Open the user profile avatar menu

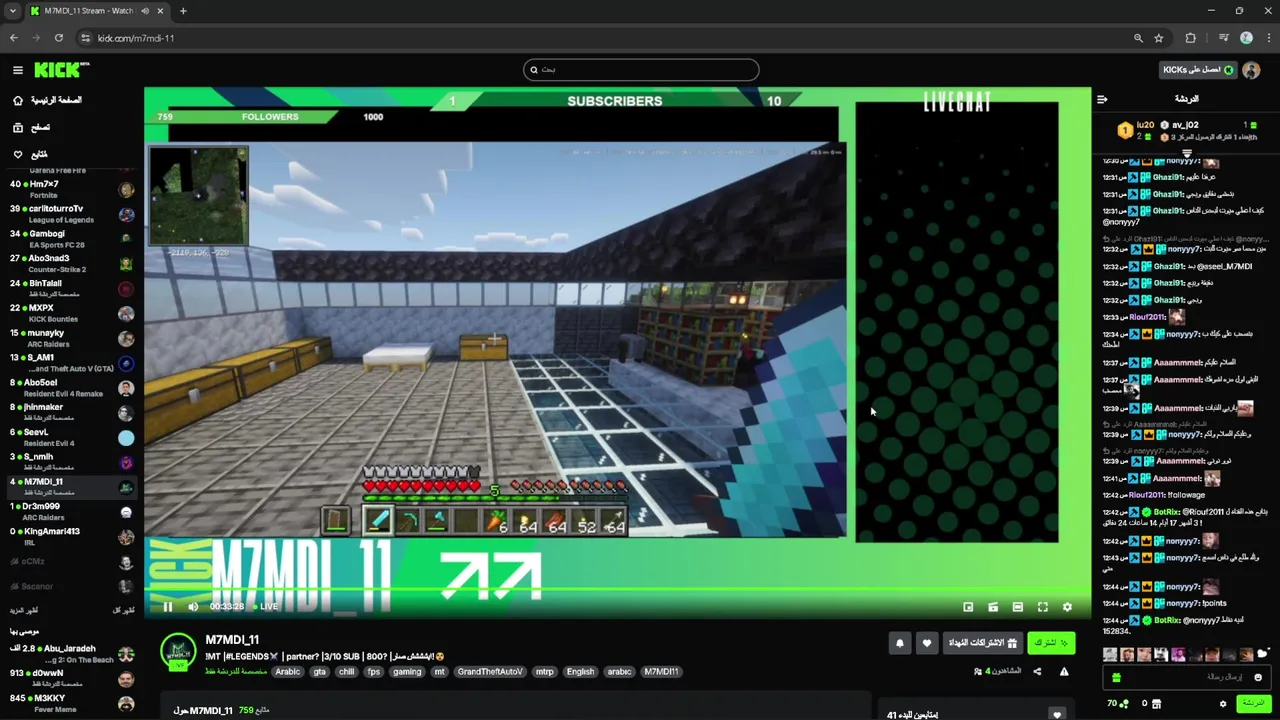[x=1250, y=70]
